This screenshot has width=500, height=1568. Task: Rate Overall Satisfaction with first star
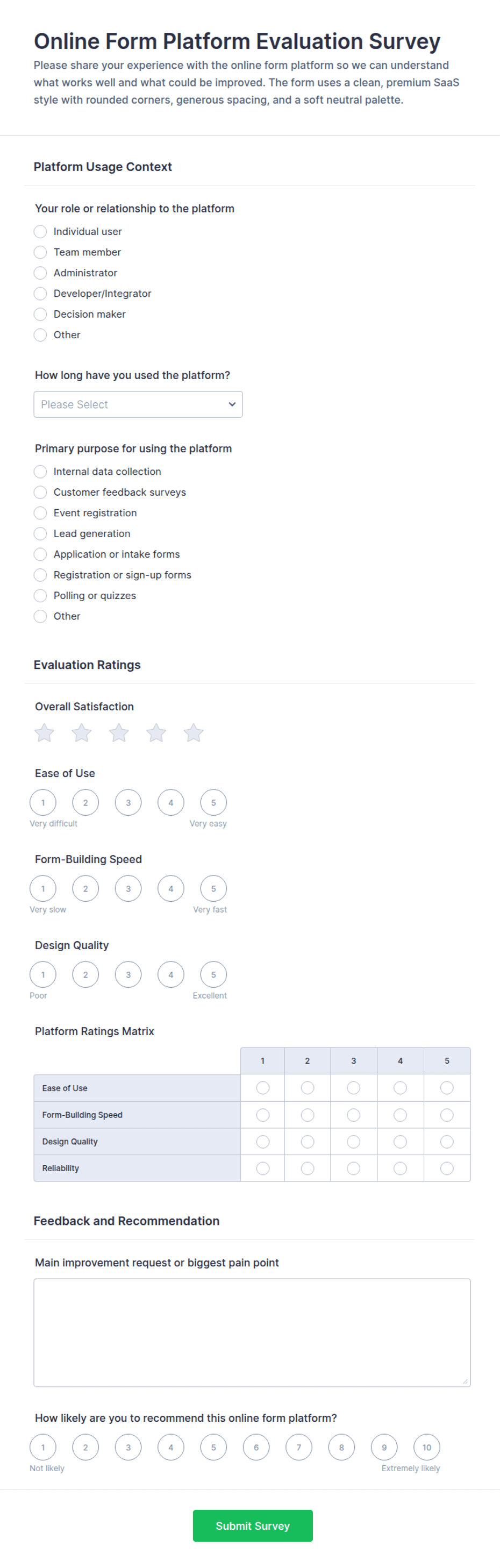45,733
